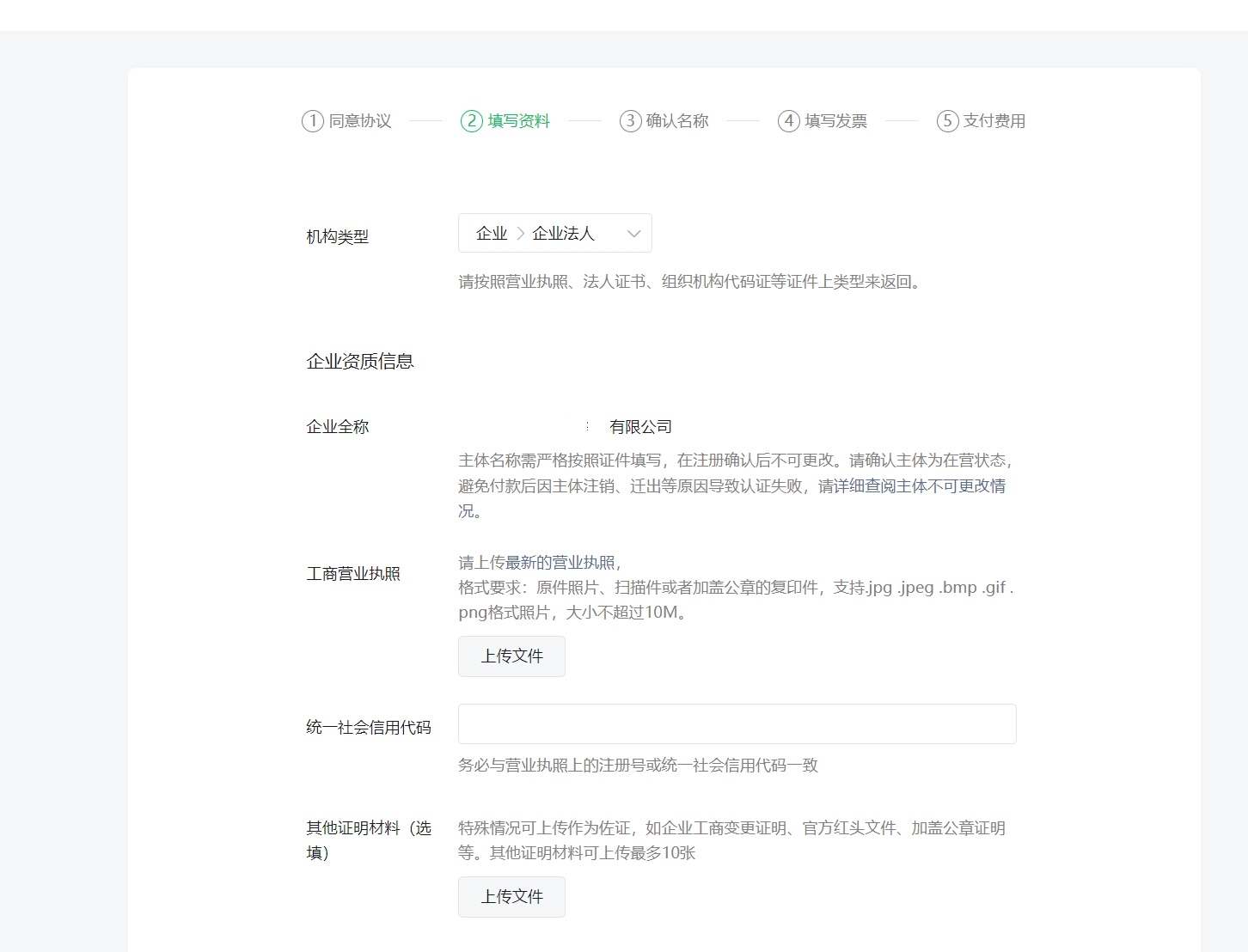Click the 统一社会信用代码 label
The height and width of the screenshot is (952, 1248).
pyautogui.click(x=369, y=728)
